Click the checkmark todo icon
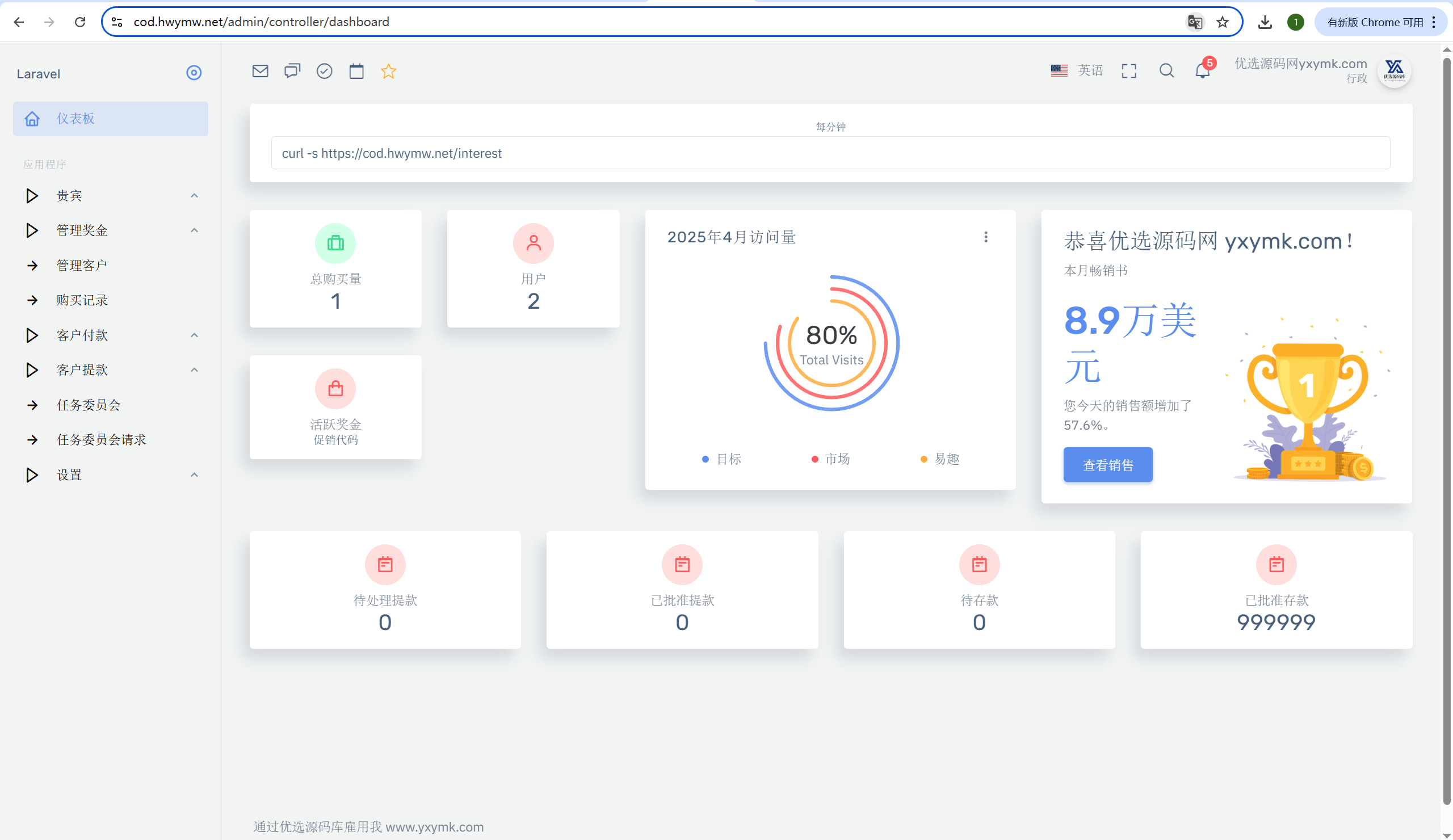 pos(325,71)
